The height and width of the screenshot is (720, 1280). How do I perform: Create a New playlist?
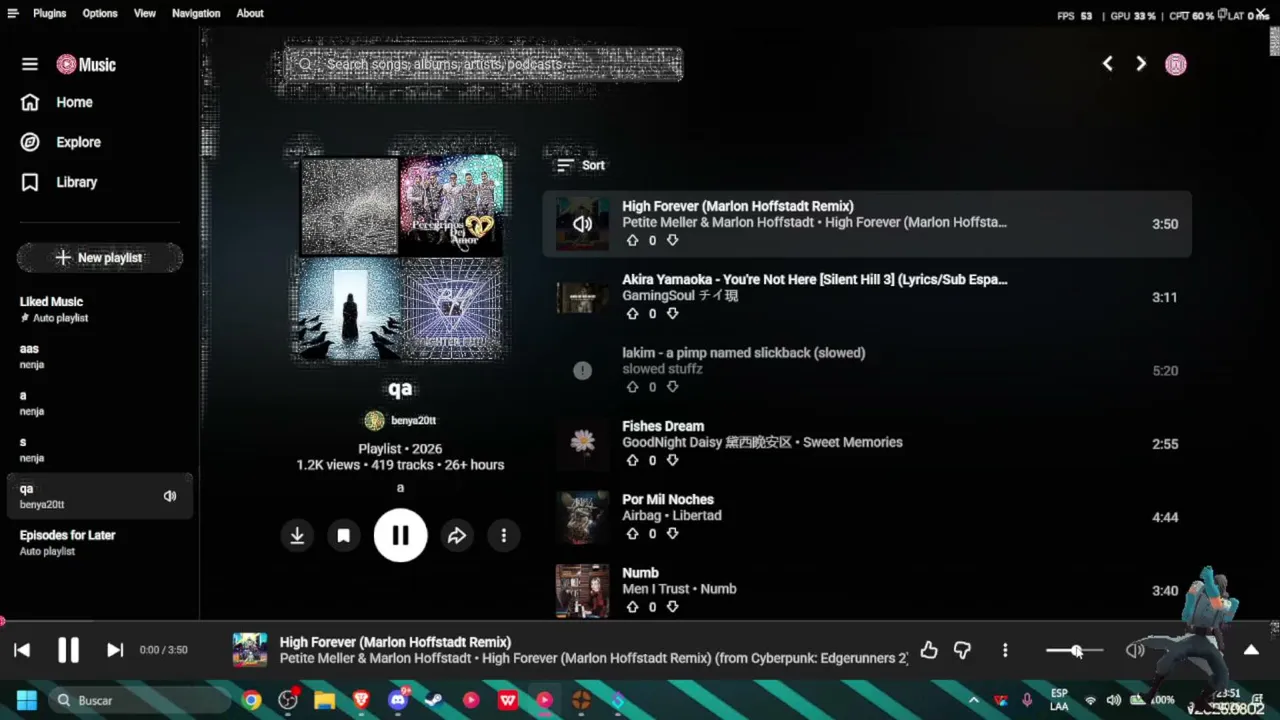coord(99,258)
